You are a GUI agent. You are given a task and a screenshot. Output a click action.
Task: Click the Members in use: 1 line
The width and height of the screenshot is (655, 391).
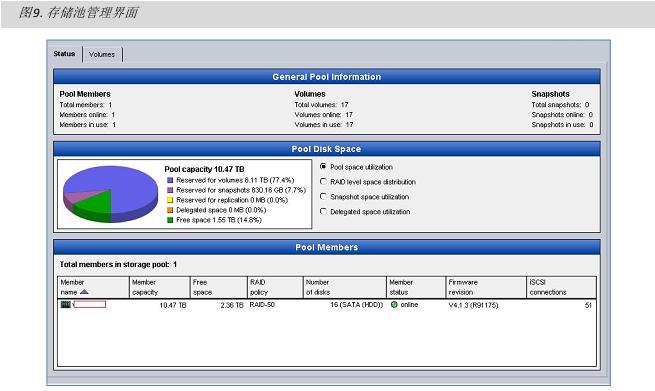click(x=88, y=125)
